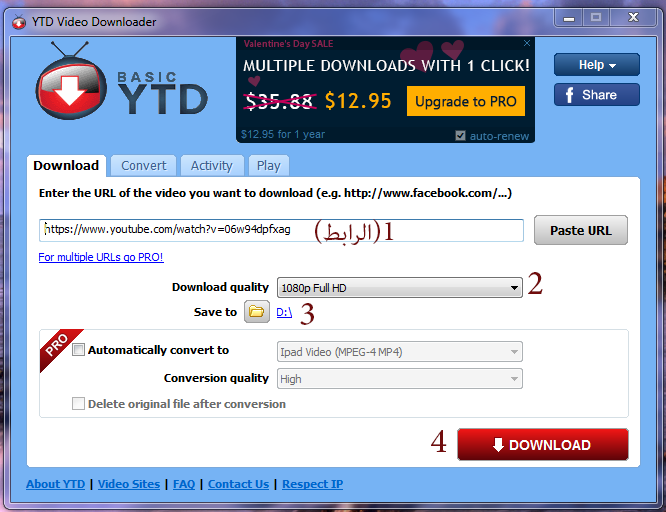666x512 pixels.
Task: Open the Save to folder browse icon
Action: point(257,311)
